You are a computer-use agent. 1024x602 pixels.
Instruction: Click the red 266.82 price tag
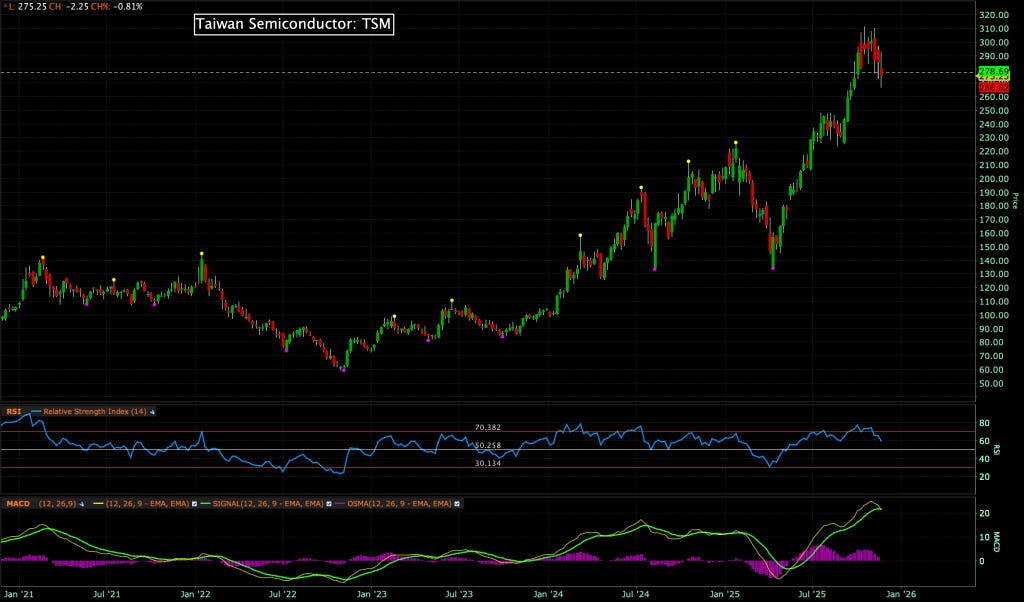[993, 87]
